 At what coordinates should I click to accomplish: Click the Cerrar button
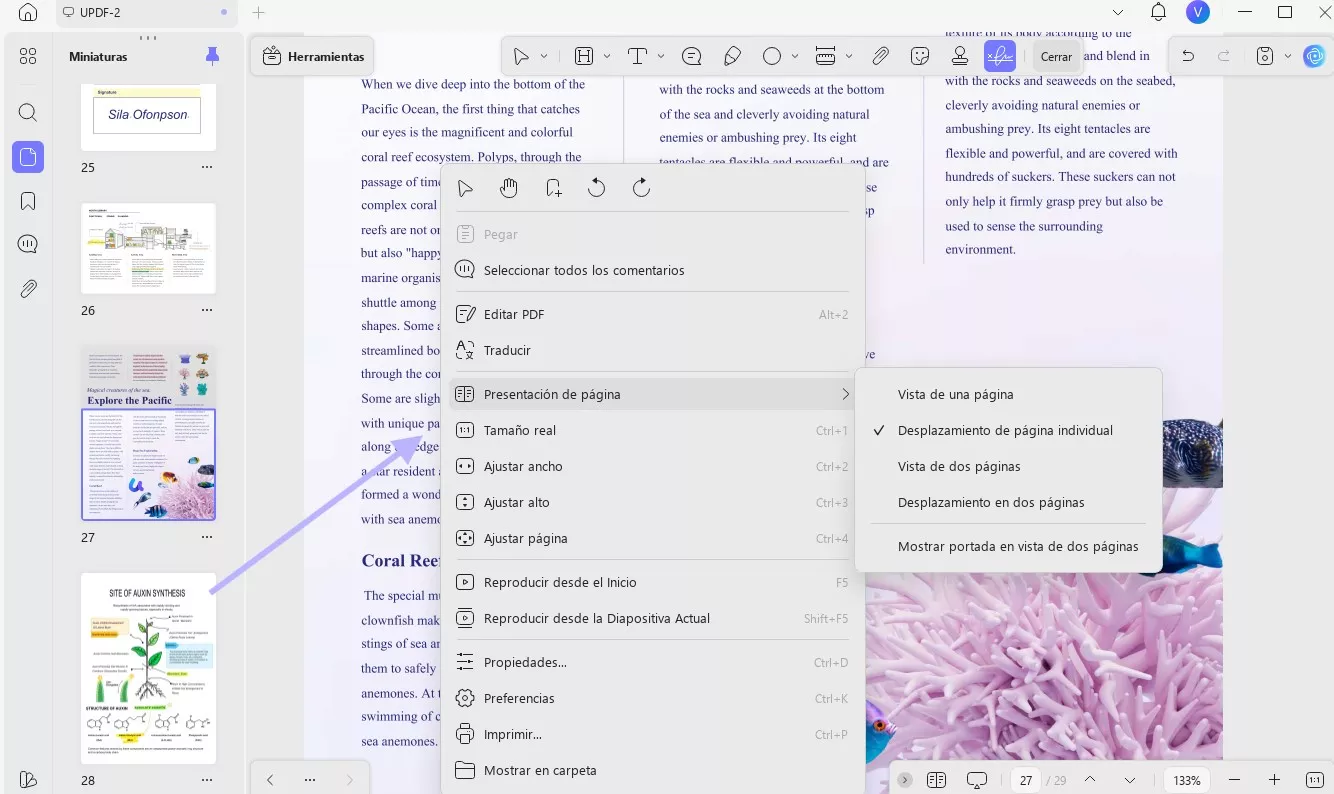[x=1056, y=57]
